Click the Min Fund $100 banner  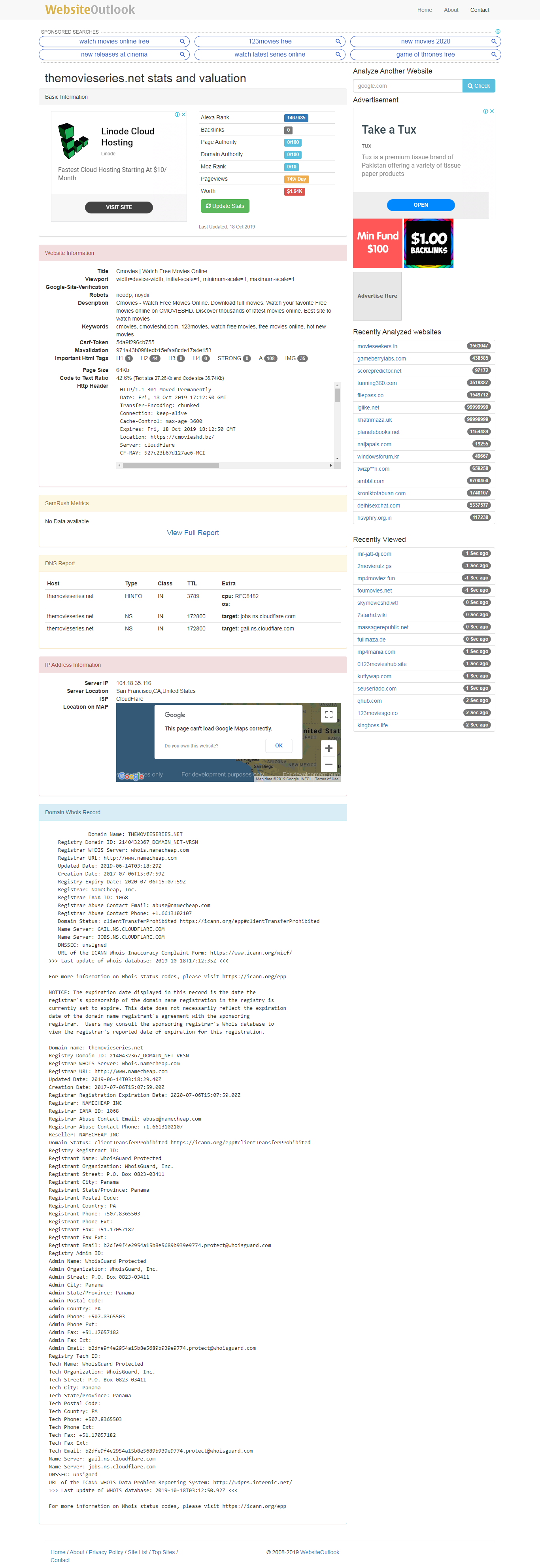pos(378,243)
